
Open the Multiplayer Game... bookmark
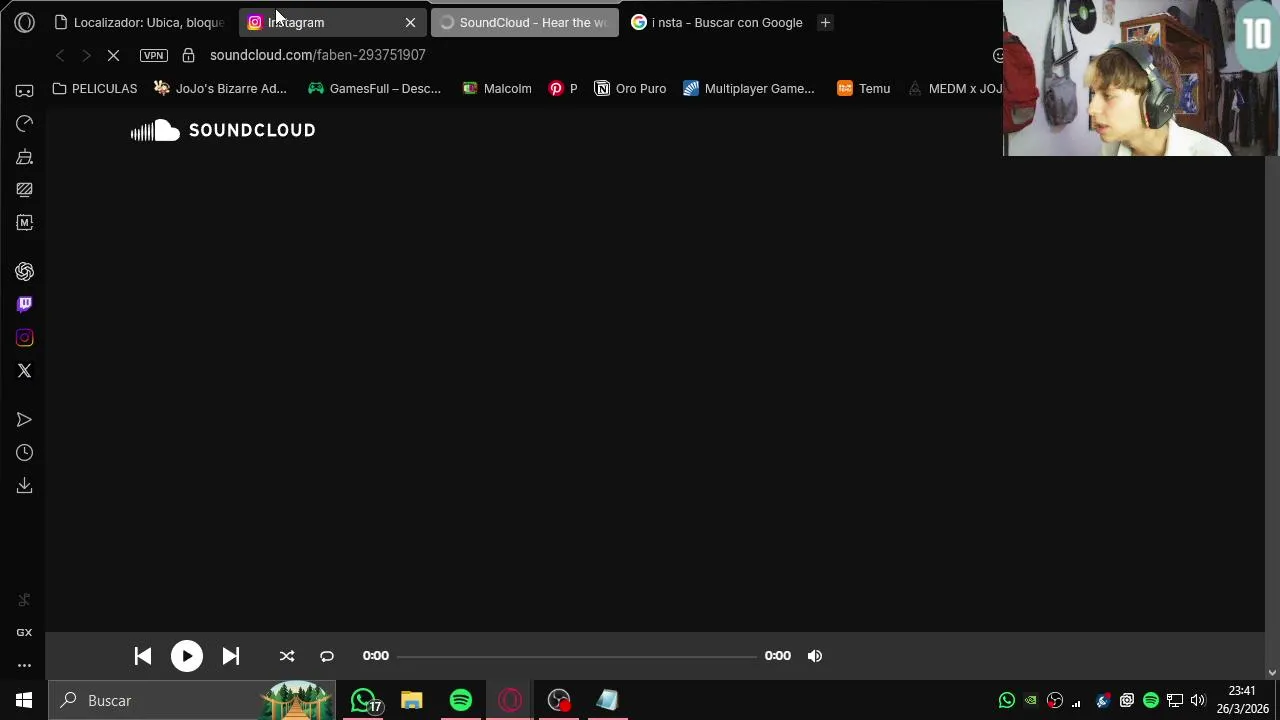click(x=749, y=88)
